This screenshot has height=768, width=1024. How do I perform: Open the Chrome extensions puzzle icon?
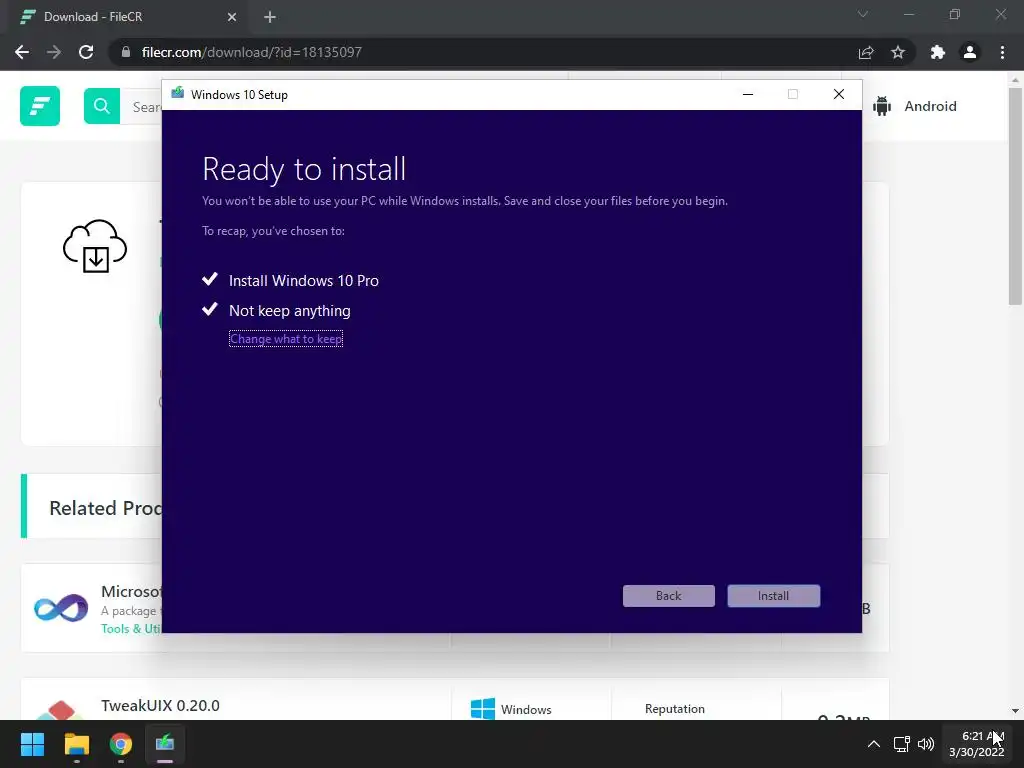(938, 52)
